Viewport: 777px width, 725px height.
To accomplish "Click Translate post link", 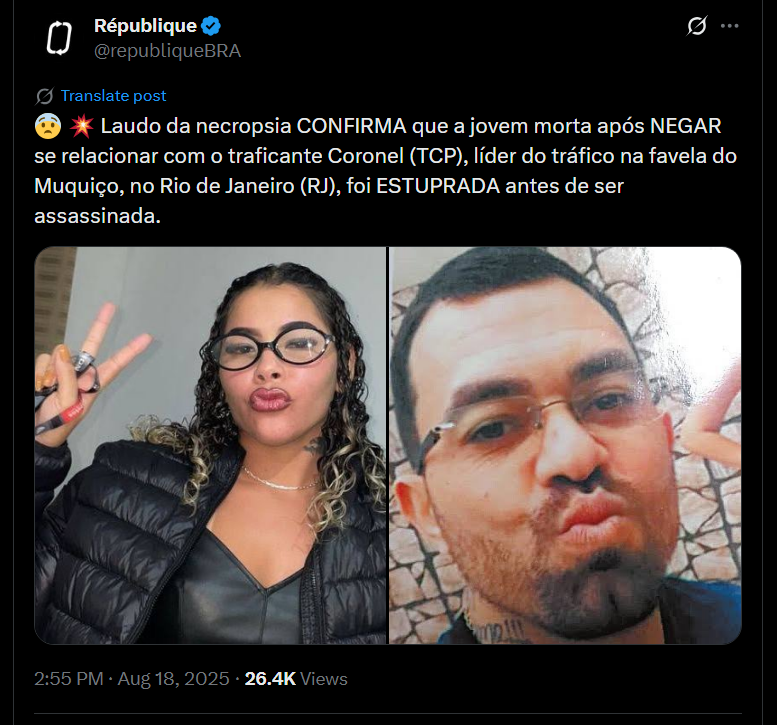I will (113, 96).
